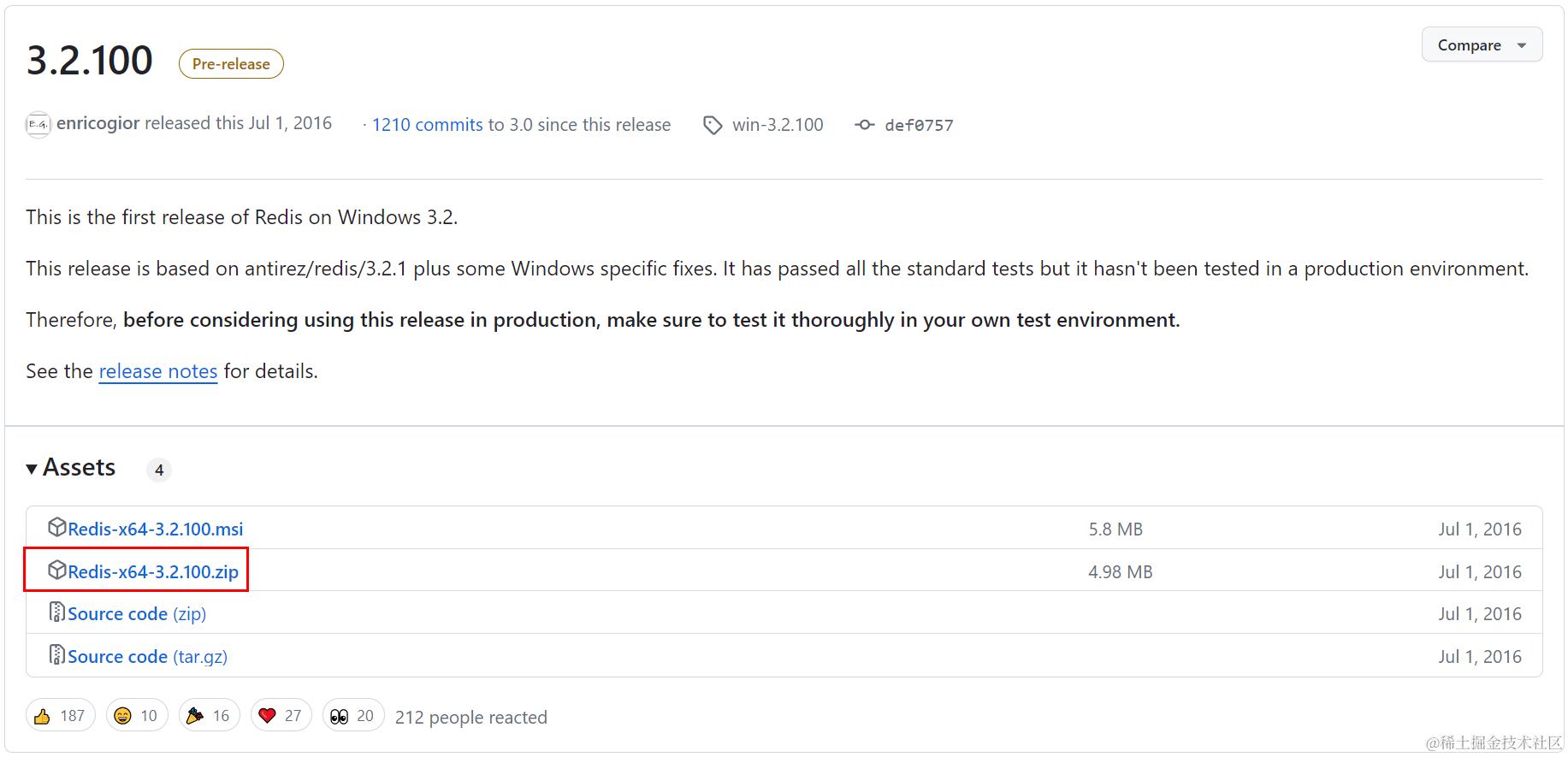Click the enricogior avatar icon
This screenshot has height=757, width=1568.
pos(38,125)
